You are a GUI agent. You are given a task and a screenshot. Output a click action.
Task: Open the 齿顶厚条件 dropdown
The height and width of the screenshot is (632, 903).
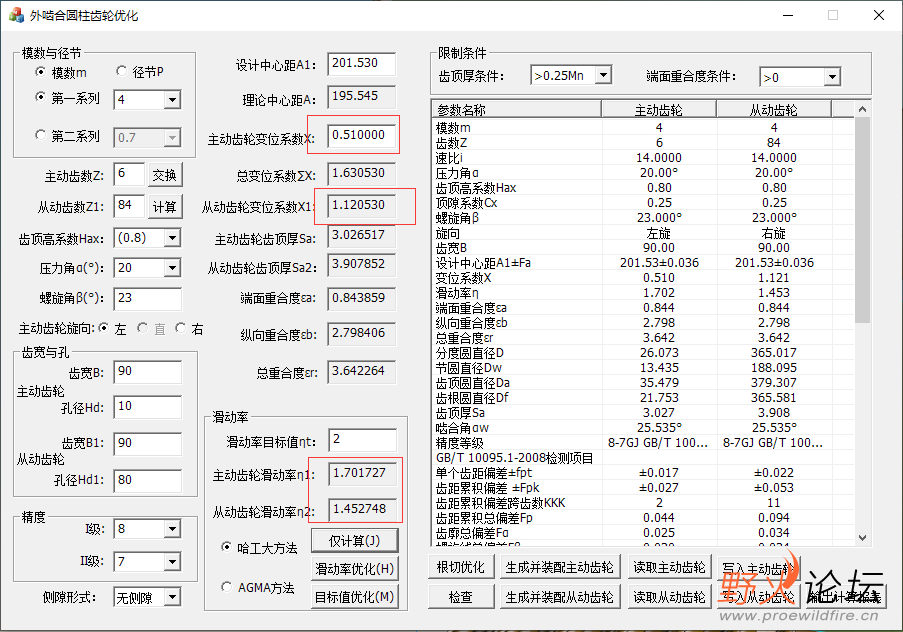click(x=603, y=75)
